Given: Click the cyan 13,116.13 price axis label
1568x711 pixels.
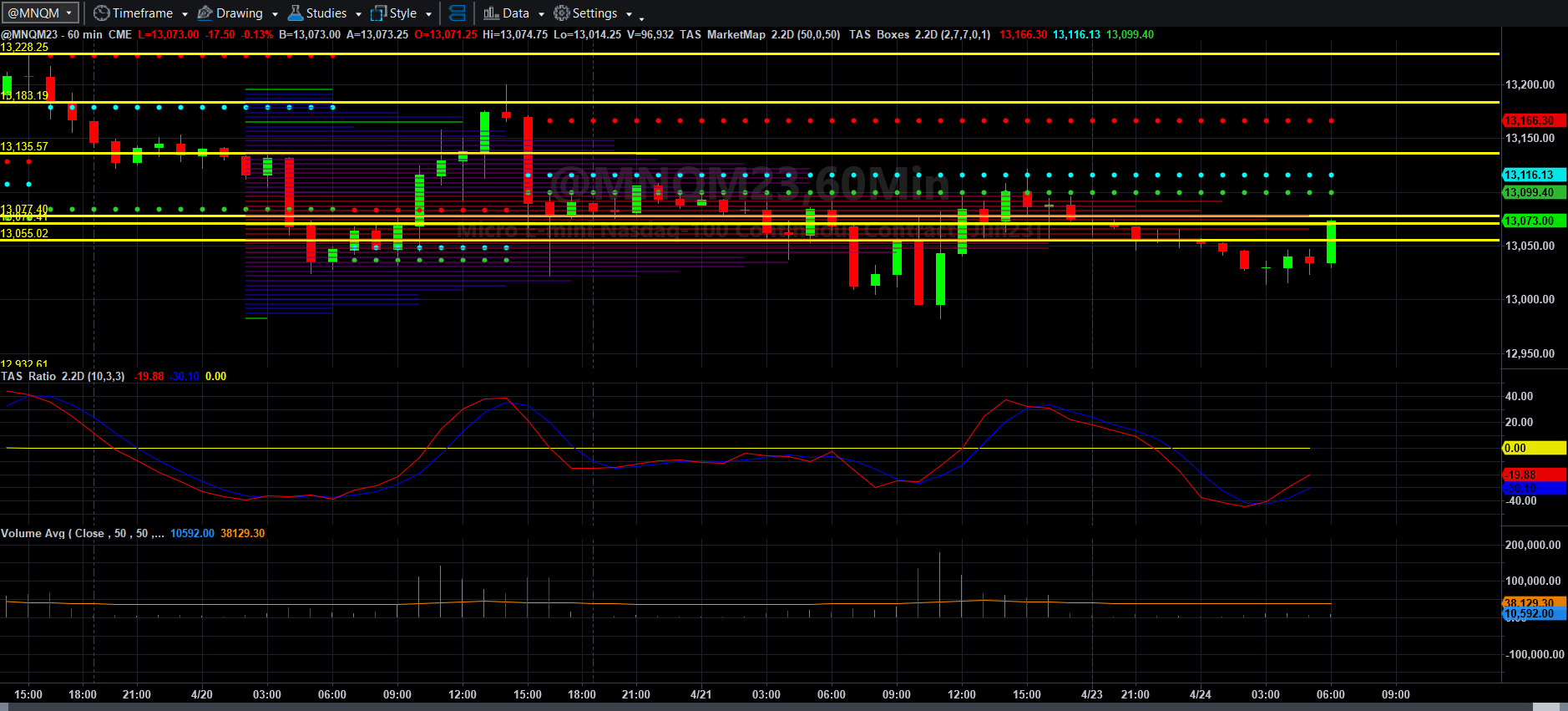Looking at the screenshot, I should [x=1534, y=175].
